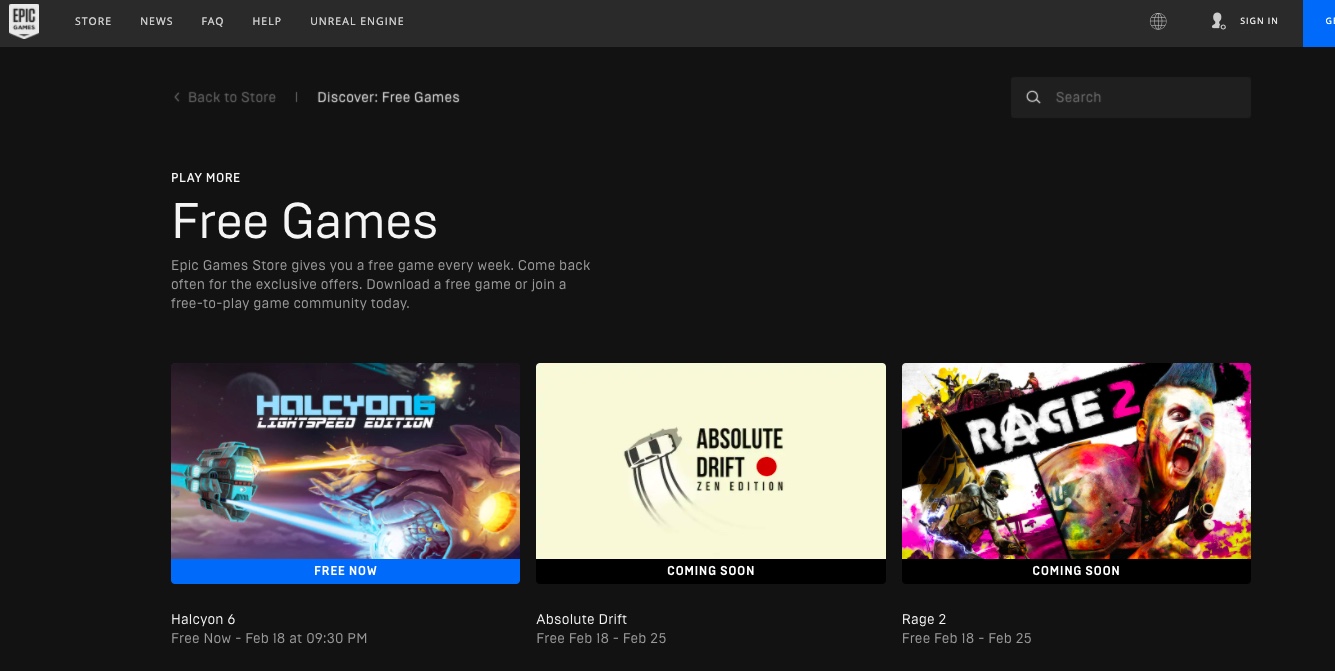The height and width of the screenshot is (671, 1335).
Task: Click the user profile icon
Action: point(1217,21)
